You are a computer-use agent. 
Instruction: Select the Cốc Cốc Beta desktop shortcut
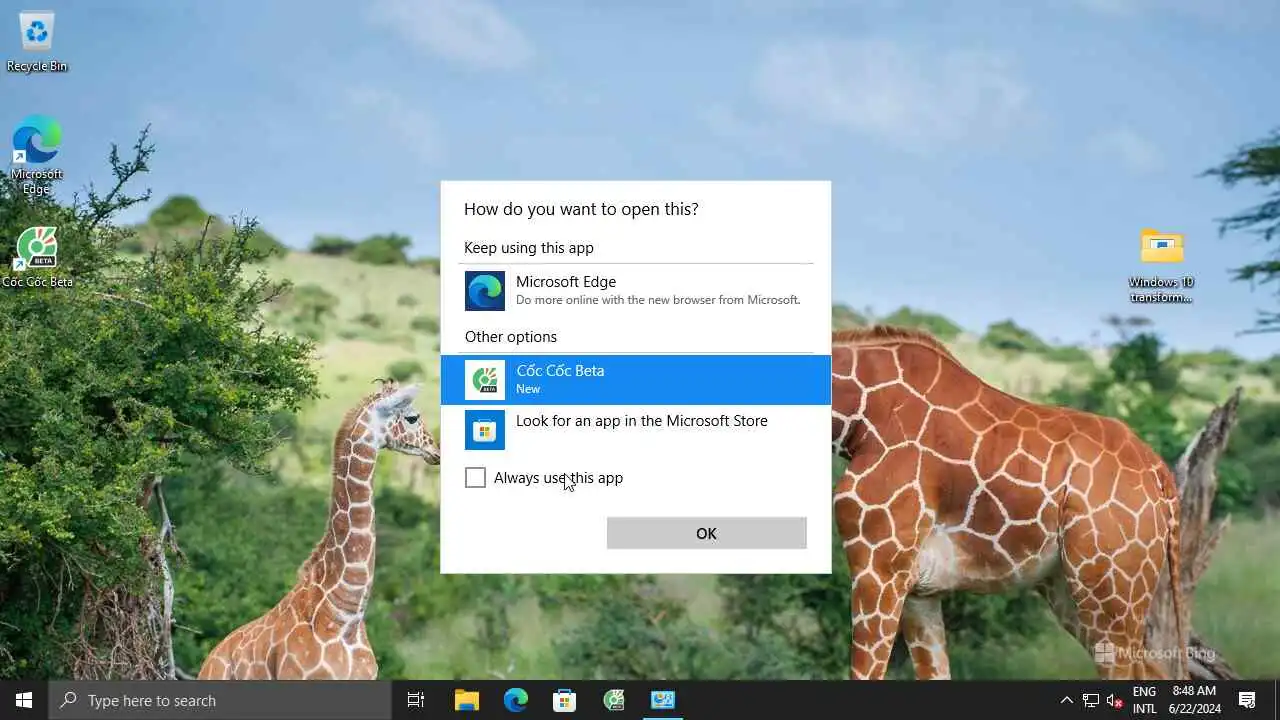tap(37, 257)
